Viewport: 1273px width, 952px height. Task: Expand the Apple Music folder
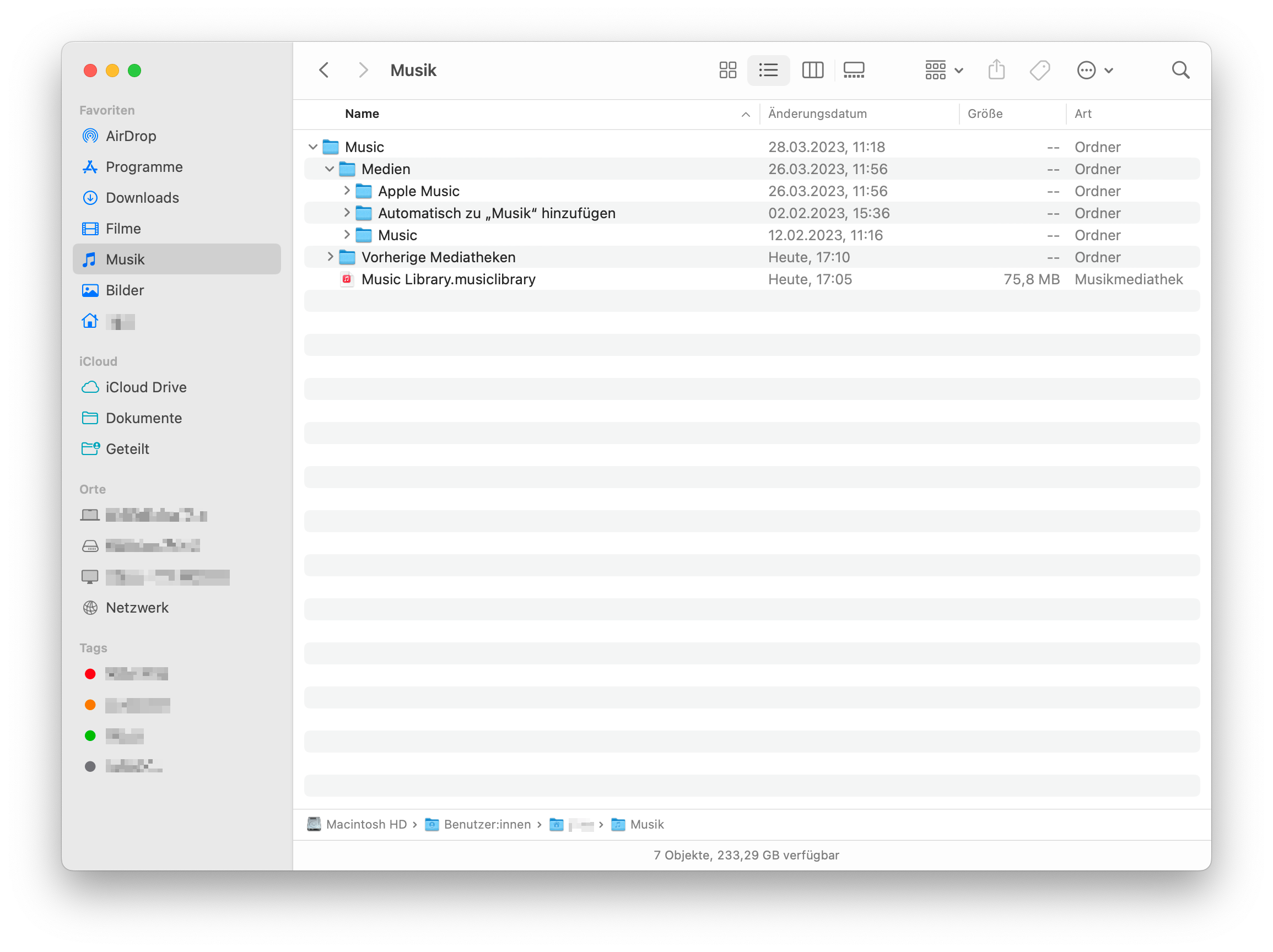[347, 191]
